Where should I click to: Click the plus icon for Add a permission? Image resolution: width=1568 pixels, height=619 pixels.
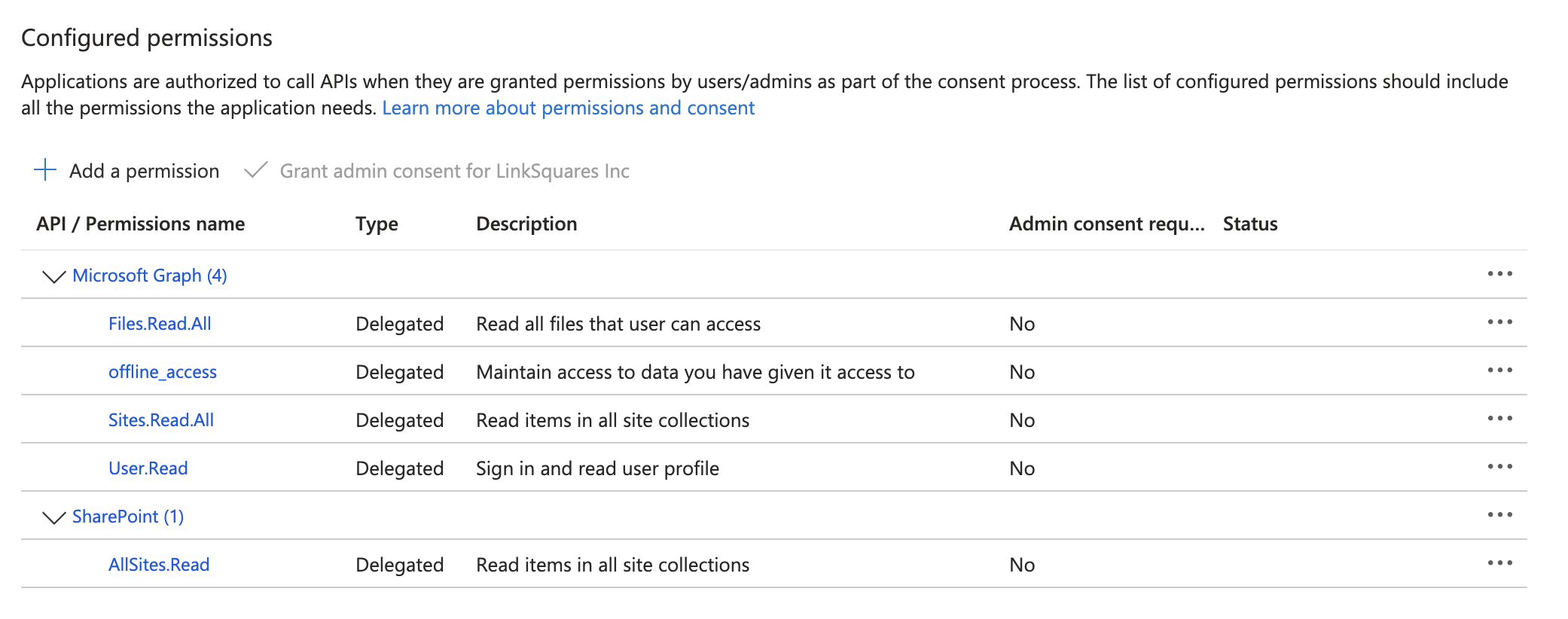point(45,170)
